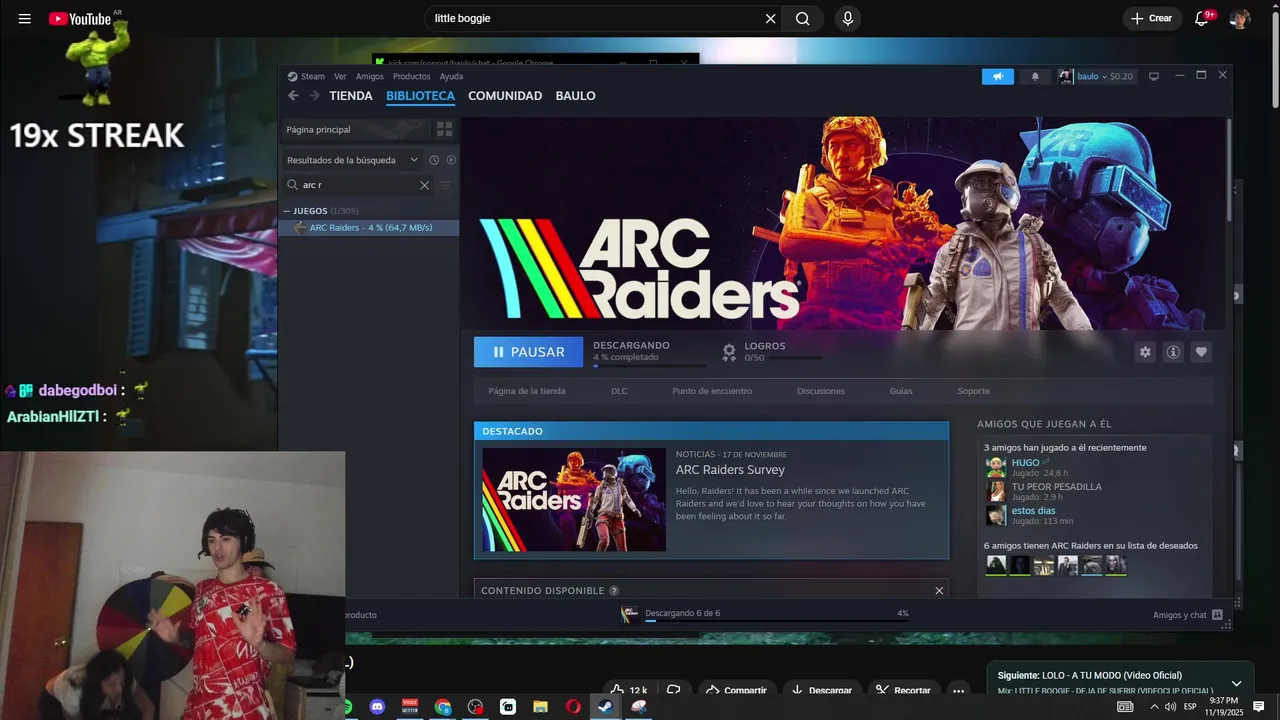Clear the YouTube search text
This screenshot has height=720, width=1280.
click(x=770, y=19)
